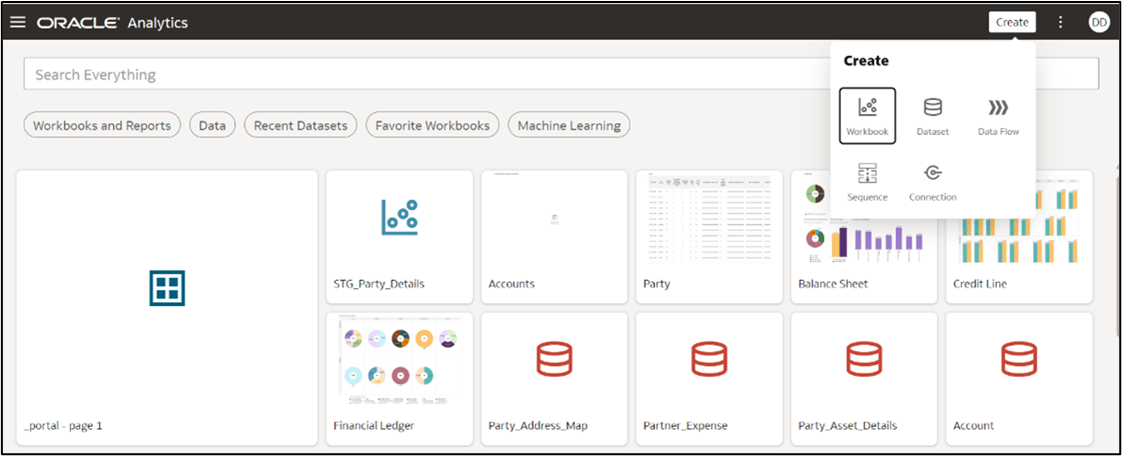This screenshot has width=1122, height=456.
Task: Click the STG_Party_Details label
Action: [379, 284]
